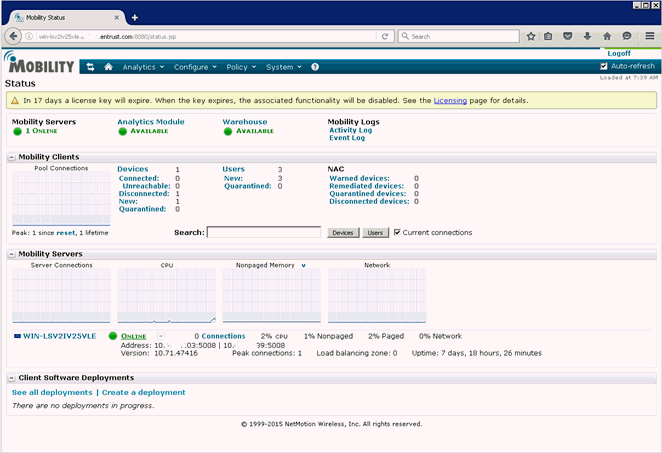
Task: Click the Devices search button
Action: coord(343,233)
